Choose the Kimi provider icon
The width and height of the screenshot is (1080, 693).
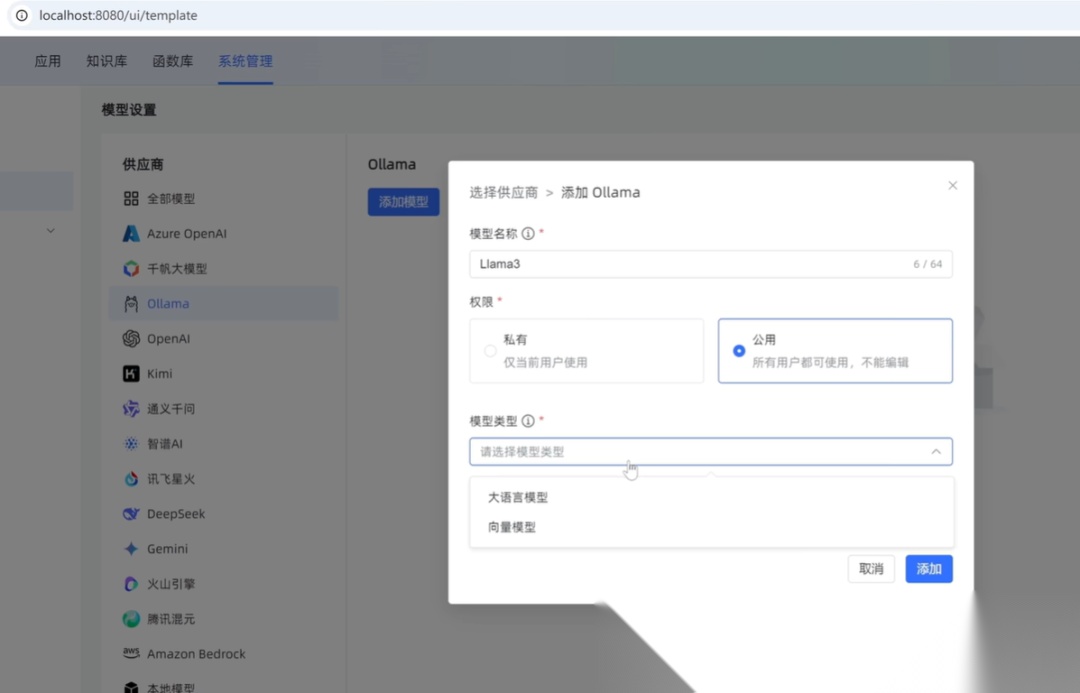(131, 374)
